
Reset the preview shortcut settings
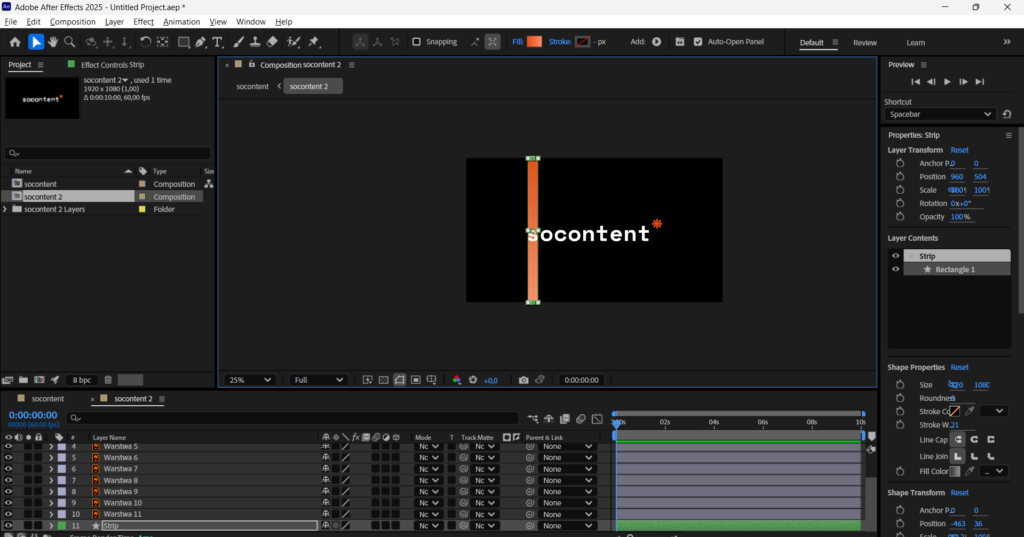point(1007,114)
